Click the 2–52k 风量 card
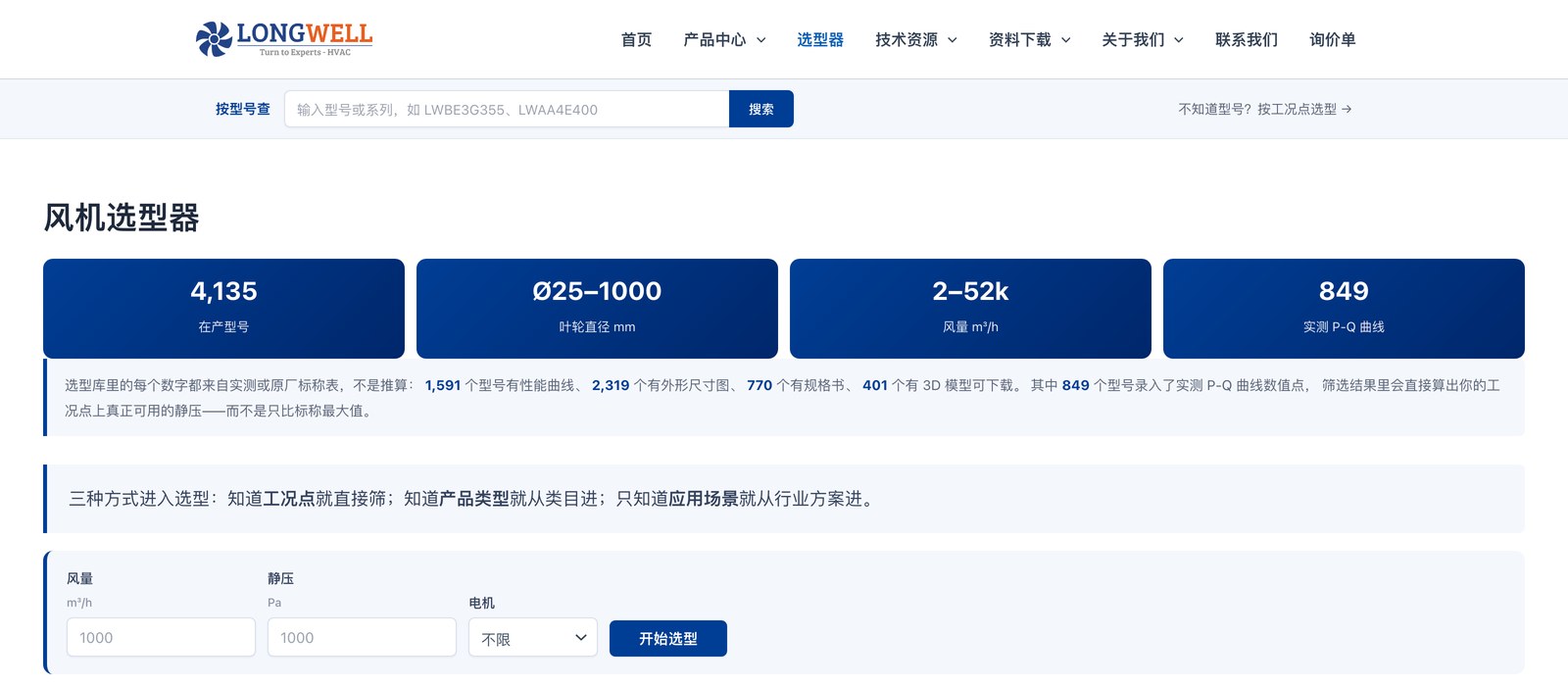1568x686 pixels. (x=970, y=309)
